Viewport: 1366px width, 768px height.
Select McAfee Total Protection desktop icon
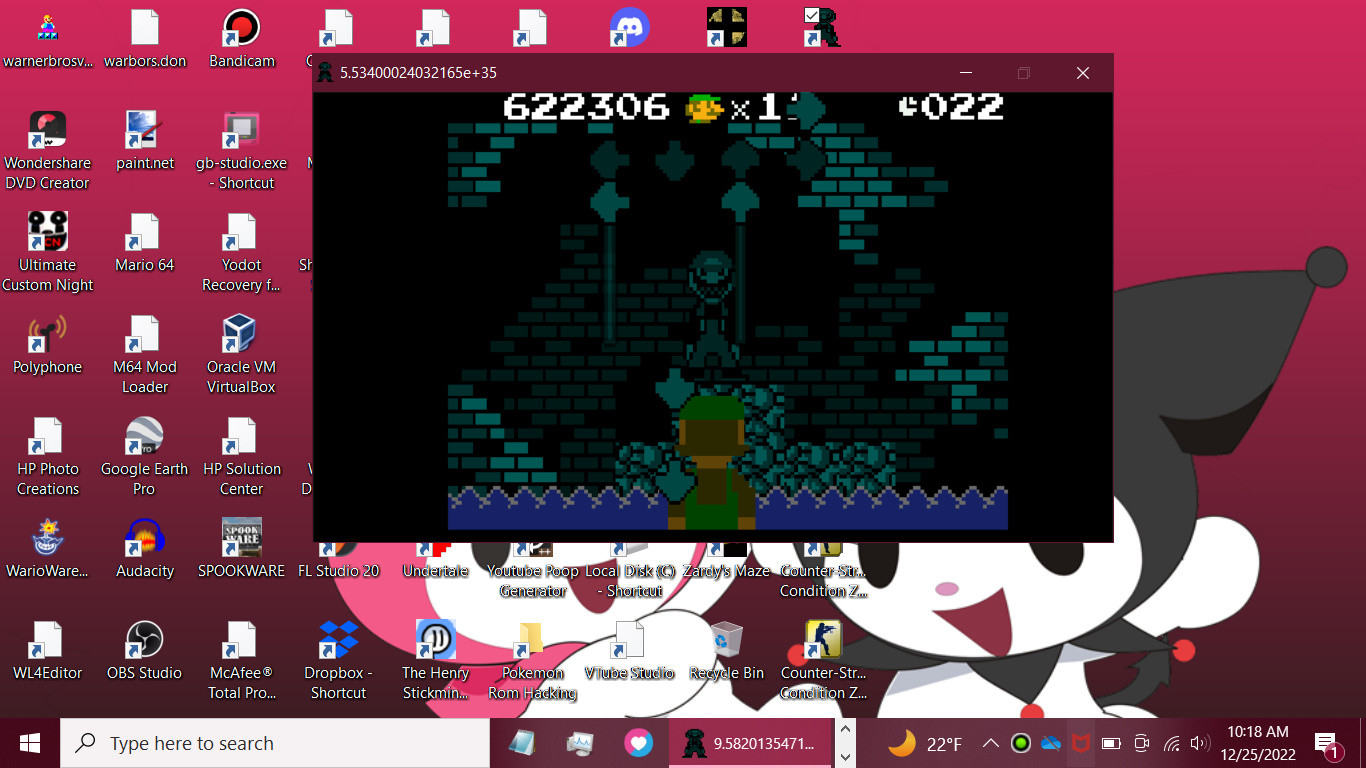(x=241, y=661)
